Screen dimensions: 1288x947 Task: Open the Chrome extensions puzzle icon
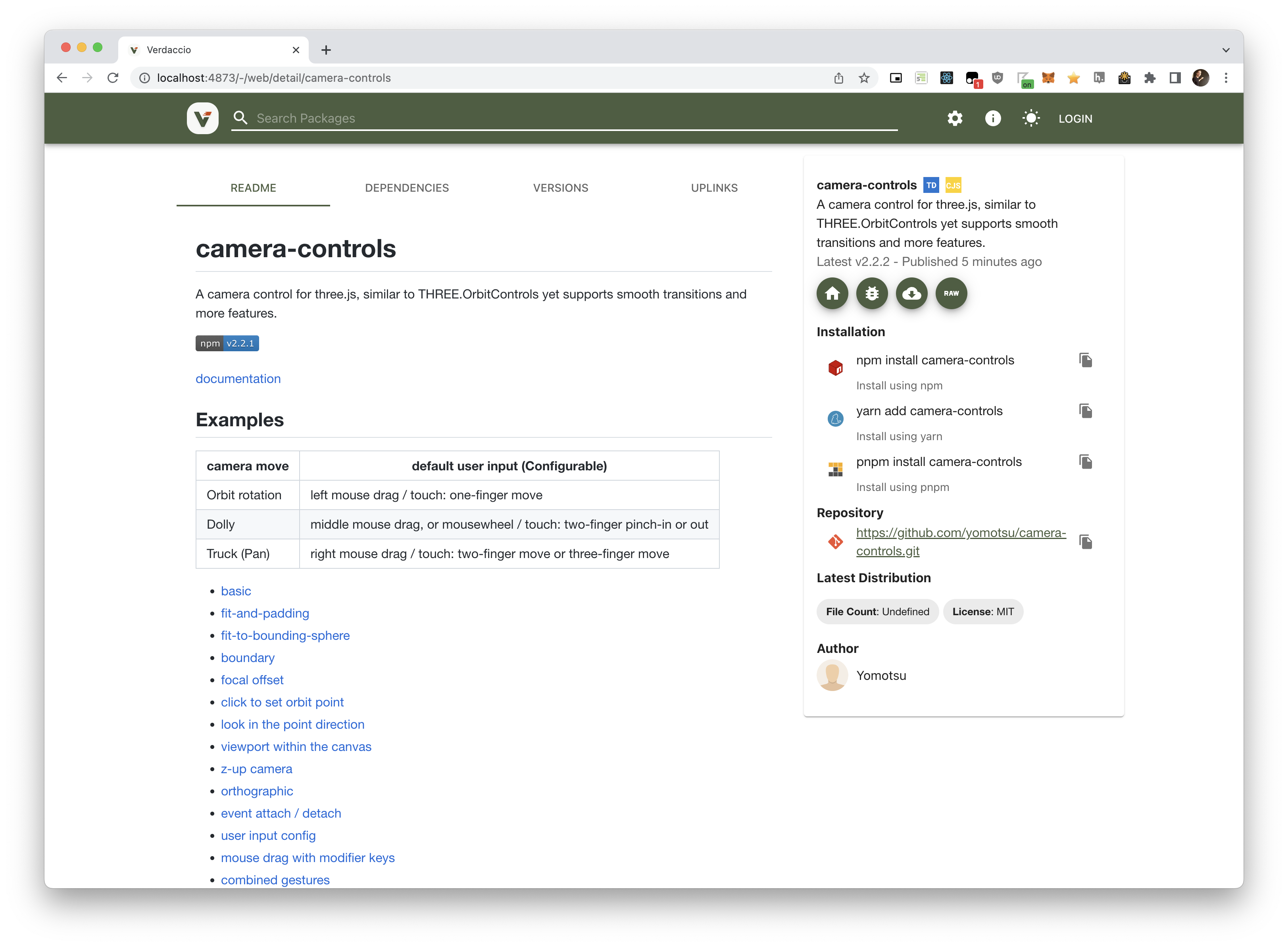[x=1150, y=78]
